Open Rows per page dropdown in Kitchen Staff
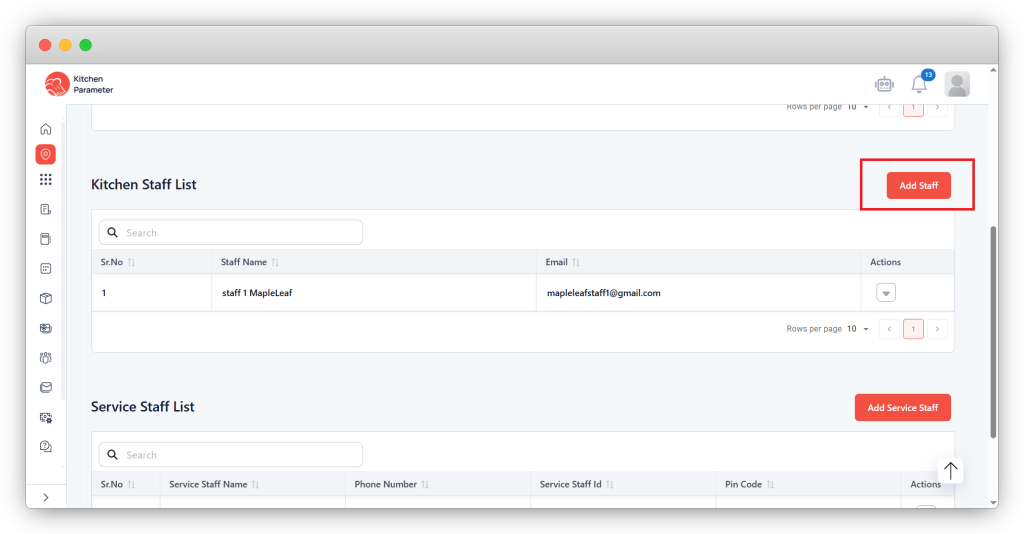This screenshot has height=534, width=1024. [x=856, y=329]
